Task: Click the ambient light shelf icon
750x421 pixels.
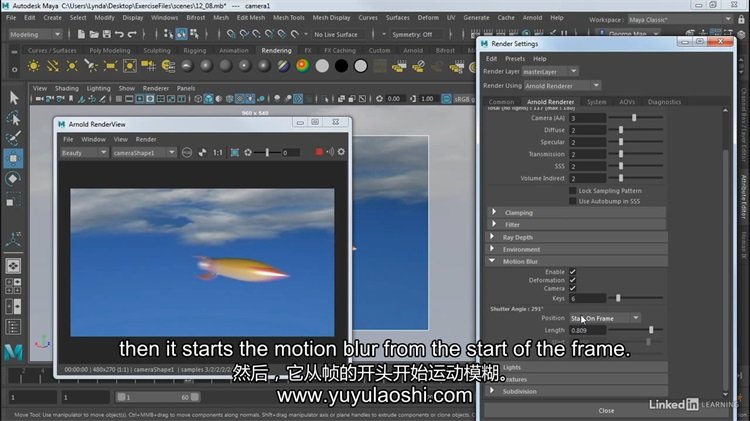Action: pos(34,66)
